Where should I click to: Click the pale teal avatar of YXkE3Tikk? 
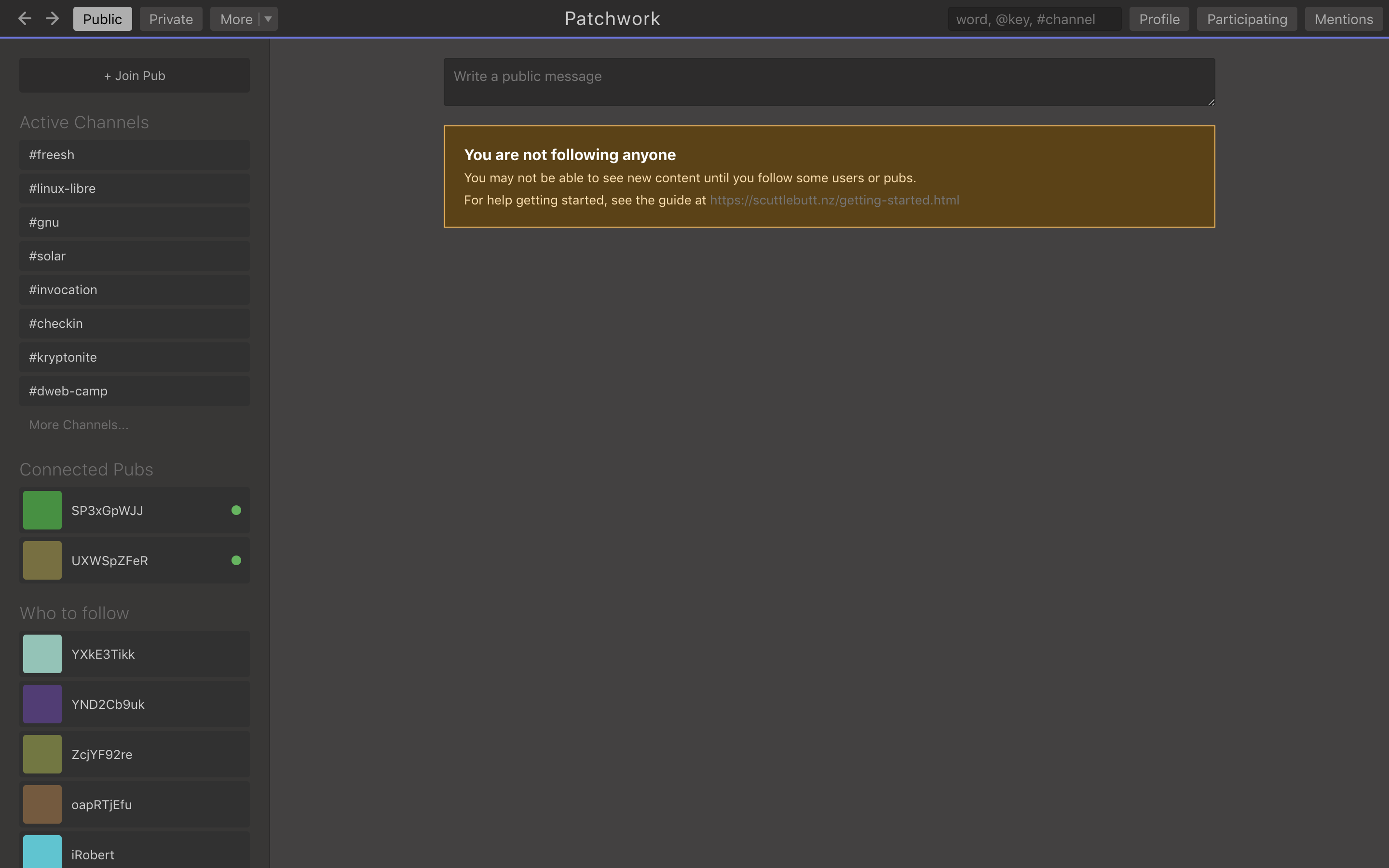(x=42, y=654)
